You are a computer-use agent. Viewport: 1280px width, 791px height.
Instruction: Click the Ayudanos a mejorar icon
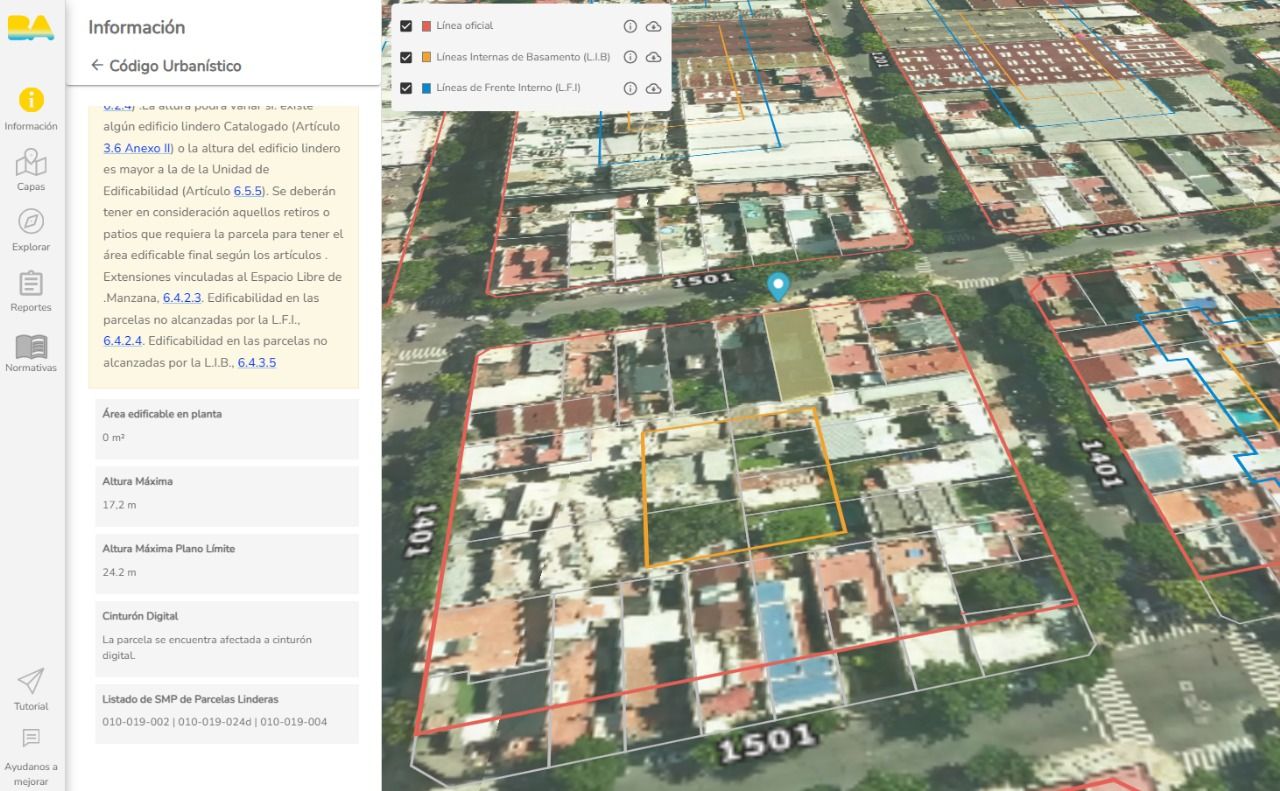click(31, 739)
